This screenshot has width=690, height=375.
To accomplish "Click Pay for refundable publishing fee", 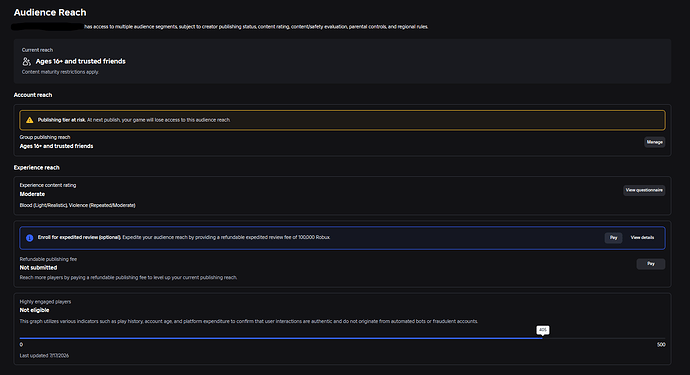I will pyautogui.click(x=650, y=264).
